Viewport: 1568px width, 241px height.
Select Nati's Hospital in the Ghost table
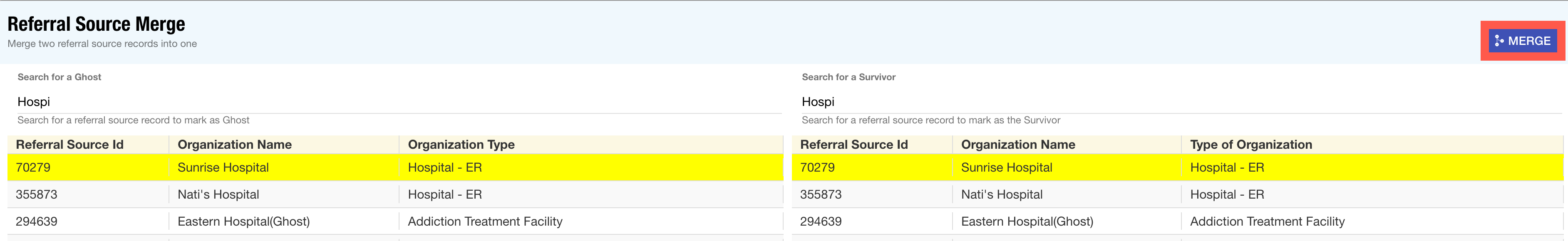pyautogui.click(x=218, y=194)
